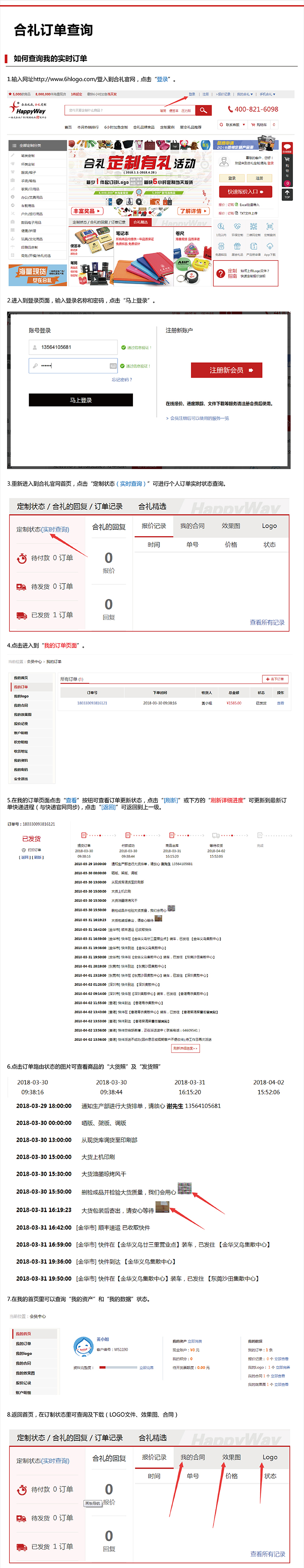The width and height of the screenshot is (304, 1568).
Task: Click the red 注册新会员 button
Action: (x=226, y=370)
